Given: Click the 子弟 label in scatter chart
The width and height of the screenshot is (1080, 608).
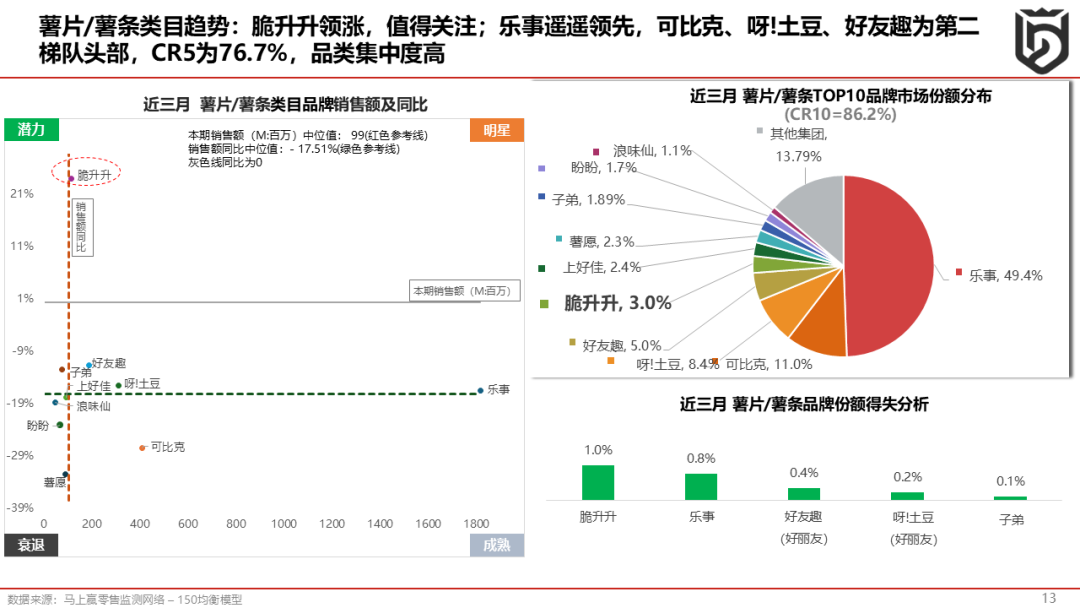Looking at the screenshot, I should coord(81,373).
